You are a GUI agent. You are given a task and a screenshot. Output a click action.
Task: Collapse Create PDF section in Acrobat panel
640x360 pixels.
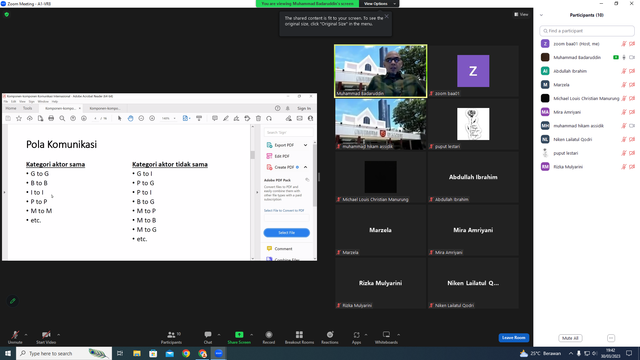click(x=305, y=167)
